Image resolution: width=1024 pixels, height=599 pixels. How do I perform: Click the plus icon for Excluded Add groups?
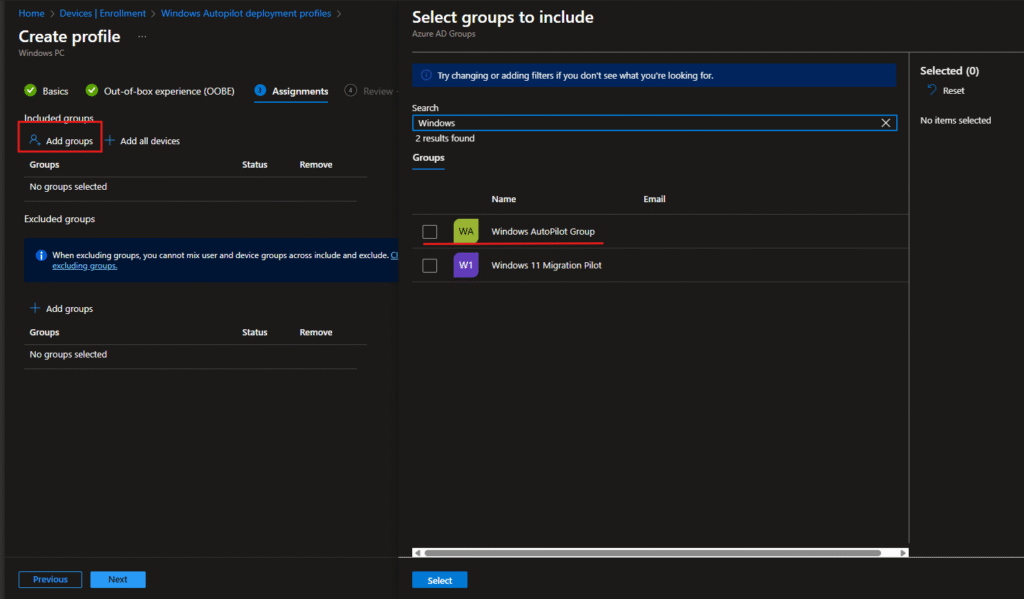[x=36, y=309]
